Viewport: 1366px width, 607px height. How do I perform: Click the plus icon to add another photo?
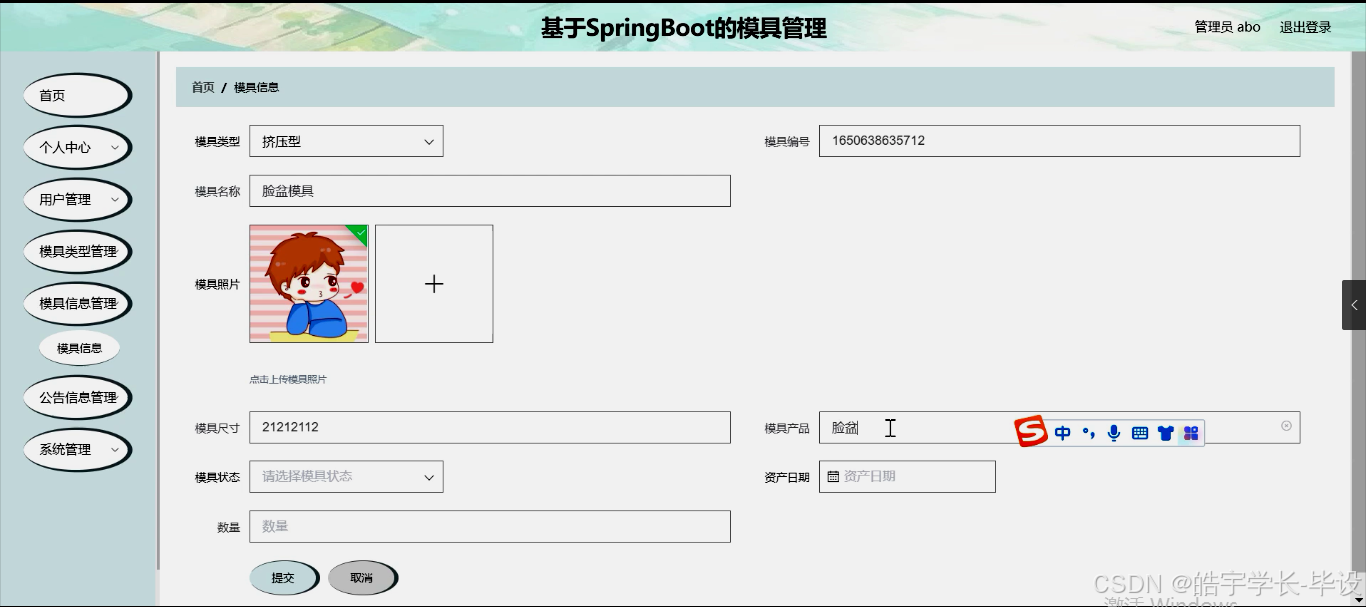click(433, 283)
